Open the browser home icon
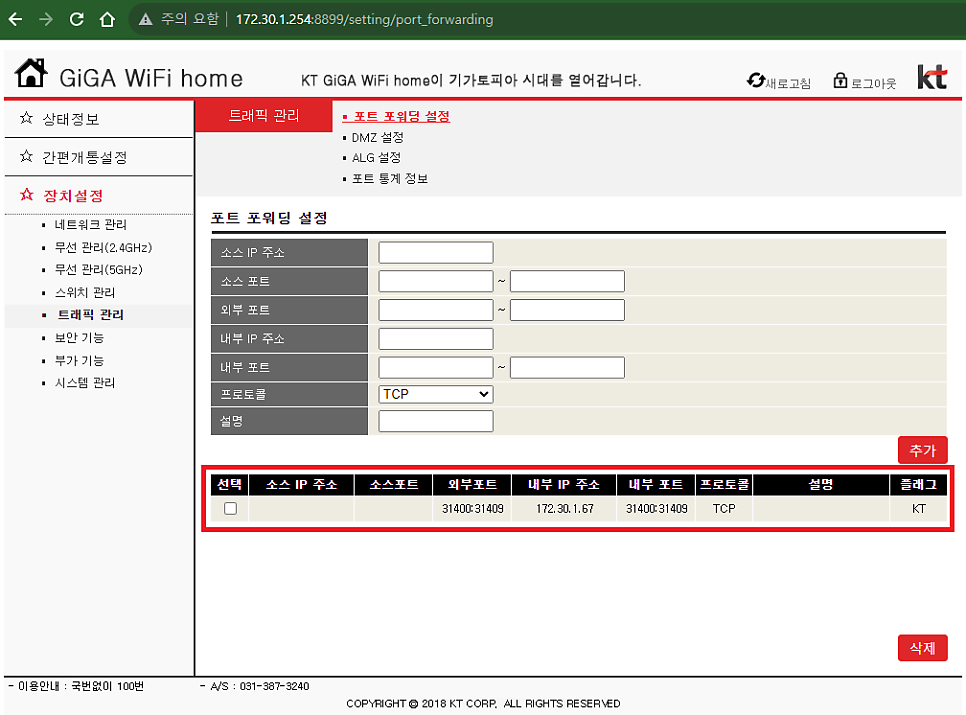Screen dimensions: 966x715 107,19
